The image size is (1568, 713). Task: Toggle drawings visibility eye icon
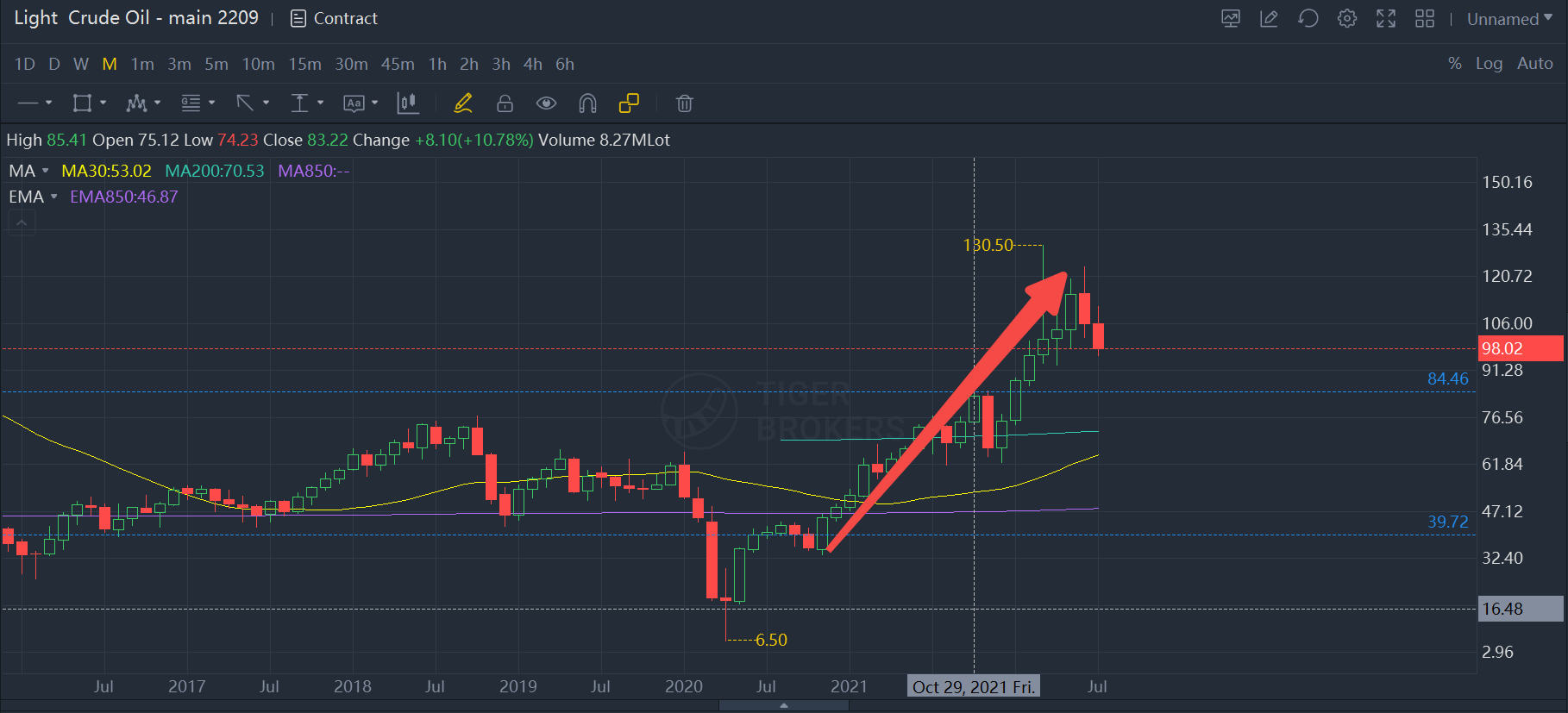[546, 103]
